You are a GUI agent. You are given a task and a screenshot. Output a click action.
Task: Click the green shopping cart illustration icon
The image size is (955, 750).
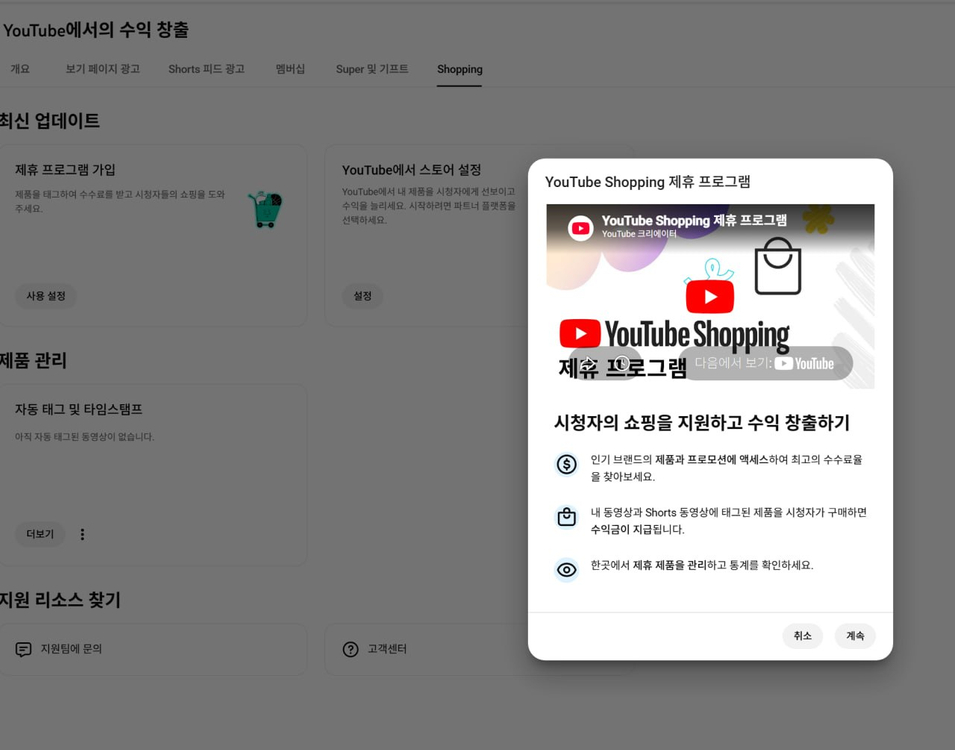266,210
